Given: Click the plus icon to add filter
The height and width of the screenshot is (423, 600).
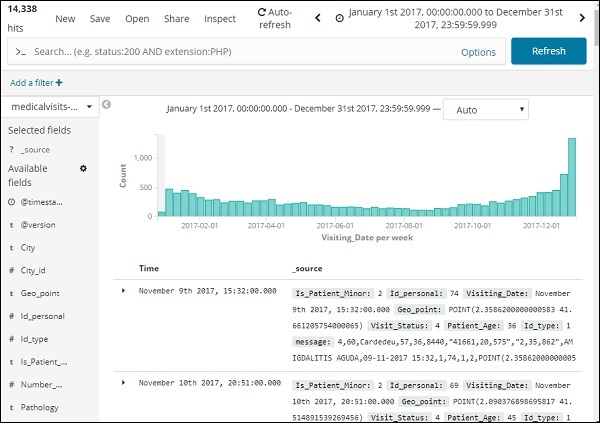Looking at the screenshot, I should (x=60, y=83).
